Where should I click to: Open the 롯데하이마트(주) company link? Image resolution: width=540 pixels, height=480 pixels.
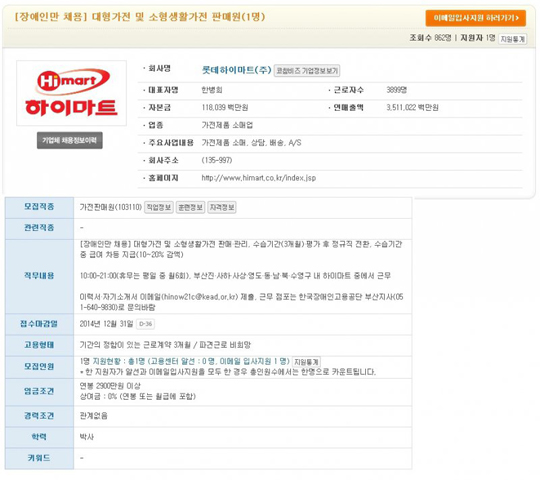[236, 70]
